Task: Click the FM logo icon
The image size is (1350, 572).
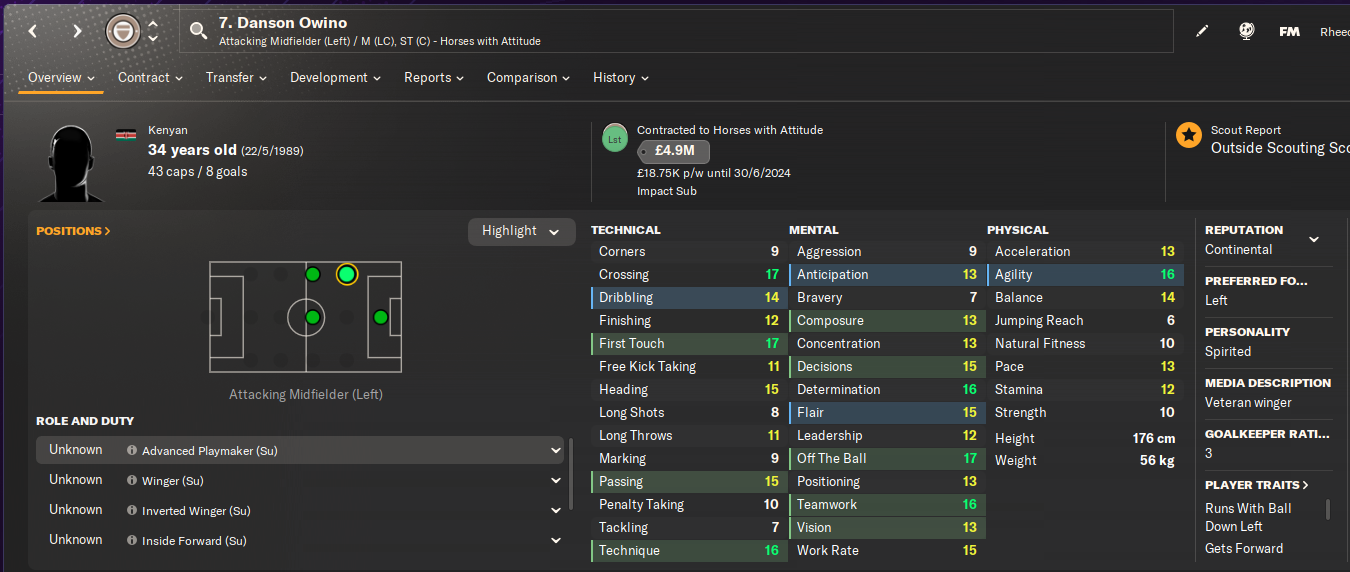Action: tap(1289, 31)
